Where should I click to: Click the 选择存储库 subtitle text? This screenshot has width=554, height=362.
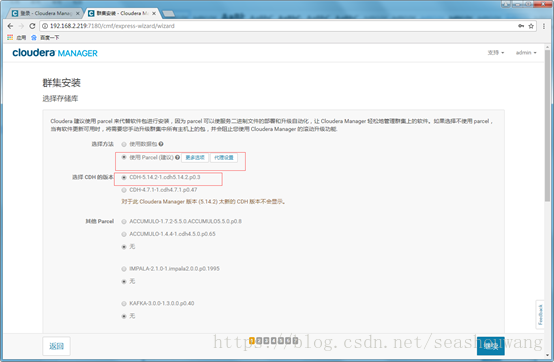click(60, 99)
